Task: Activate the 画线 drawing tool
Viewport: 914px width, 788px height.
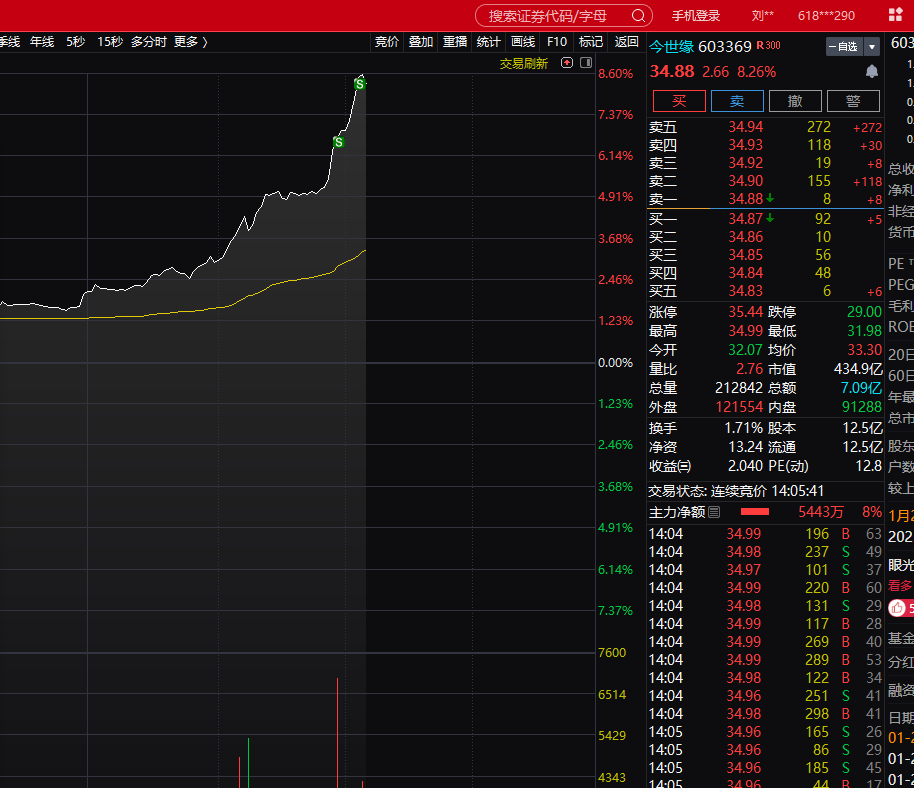Action: (x=523, y=42)
